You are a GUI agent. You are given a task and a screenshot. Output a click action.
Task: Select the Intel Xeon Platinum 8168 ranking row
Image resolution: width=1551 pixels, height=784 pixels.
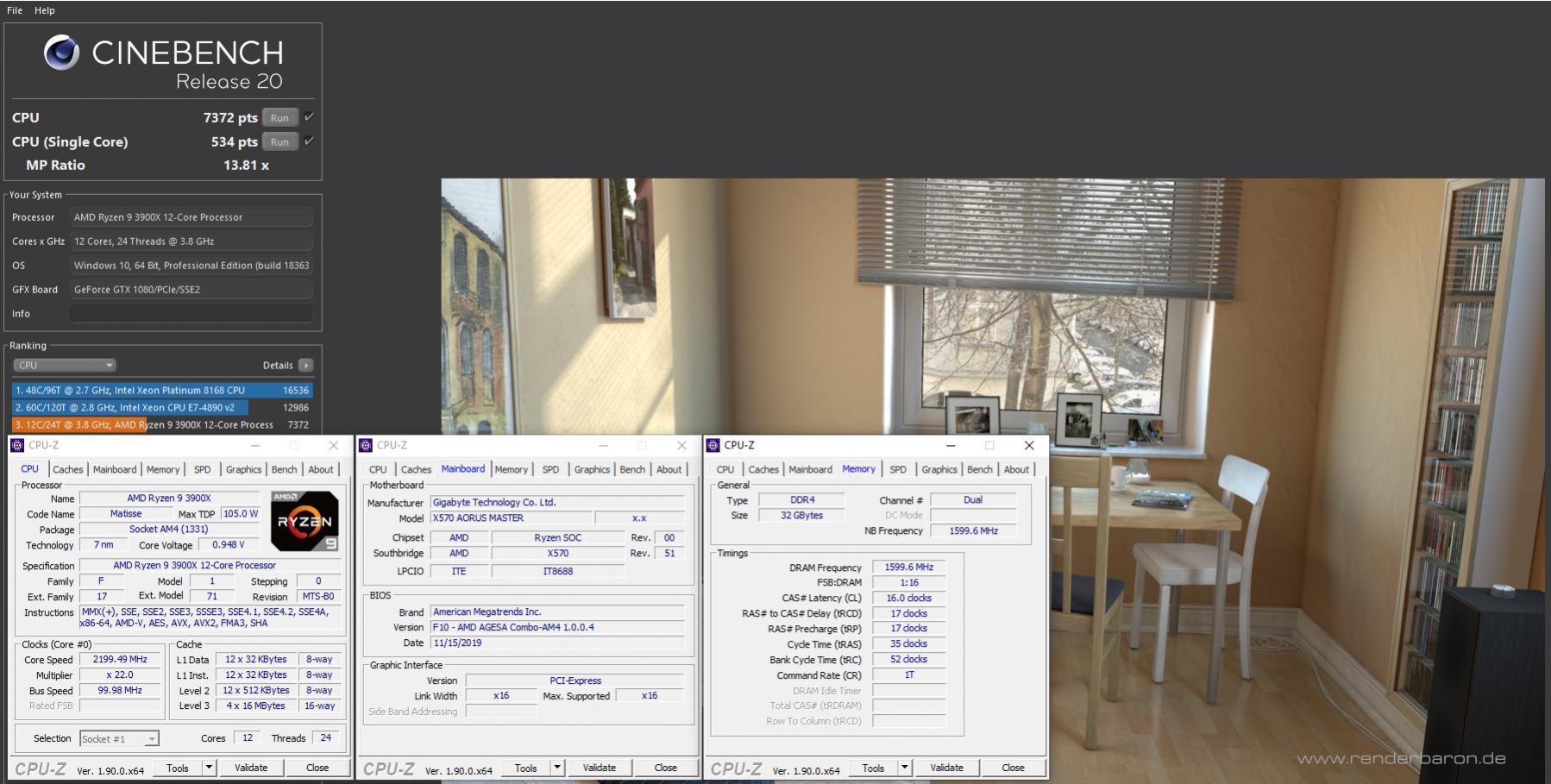coord(162,390)
